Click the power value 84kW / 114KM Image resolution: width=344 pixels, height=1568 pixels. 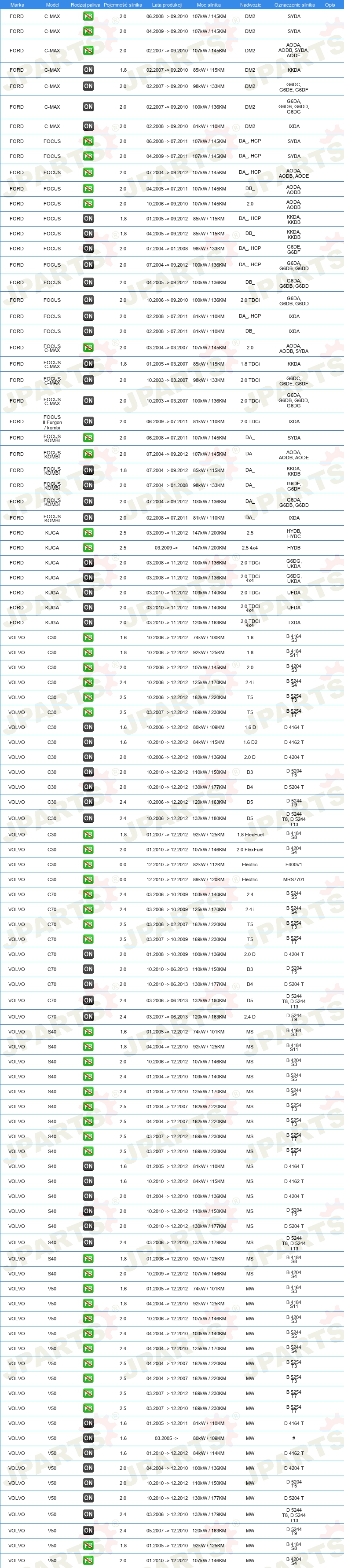pos(209,1453)
